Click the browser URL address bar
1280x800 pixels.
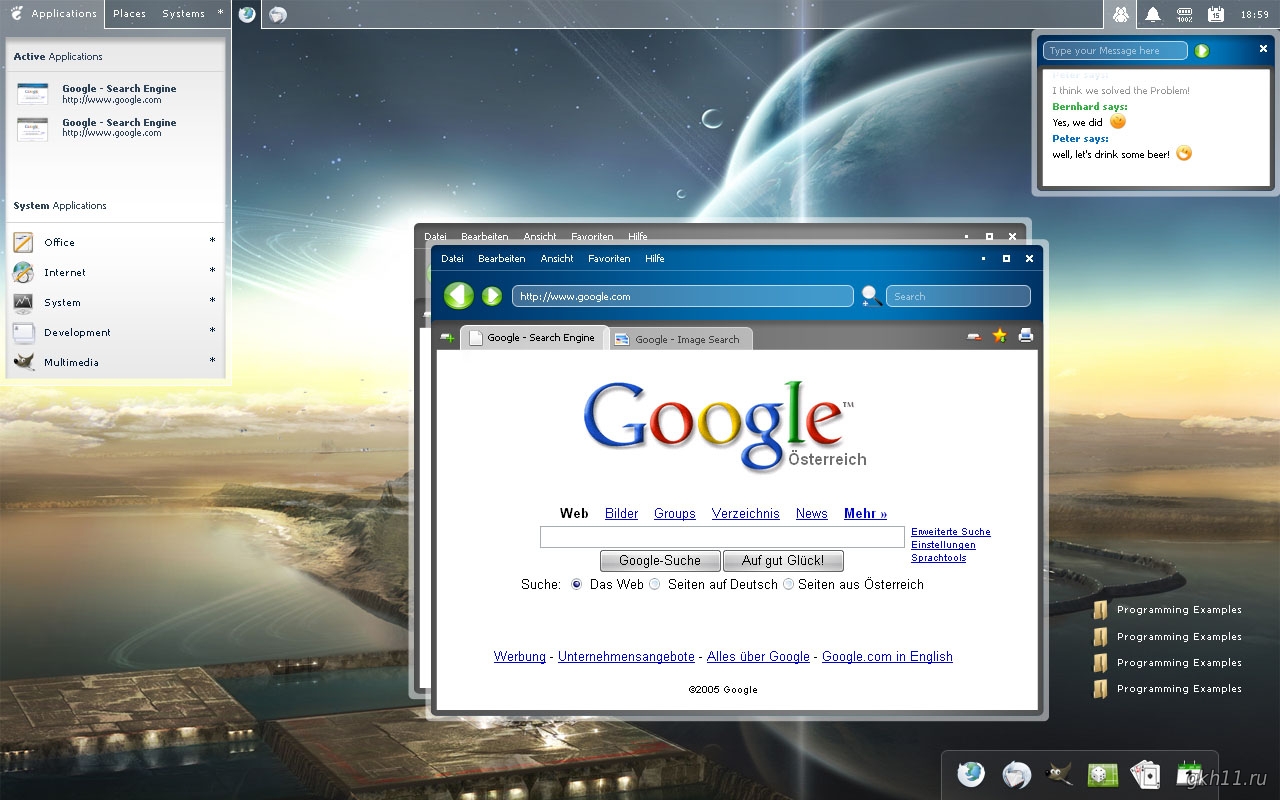pyautogui.click(x=683, y=296)
